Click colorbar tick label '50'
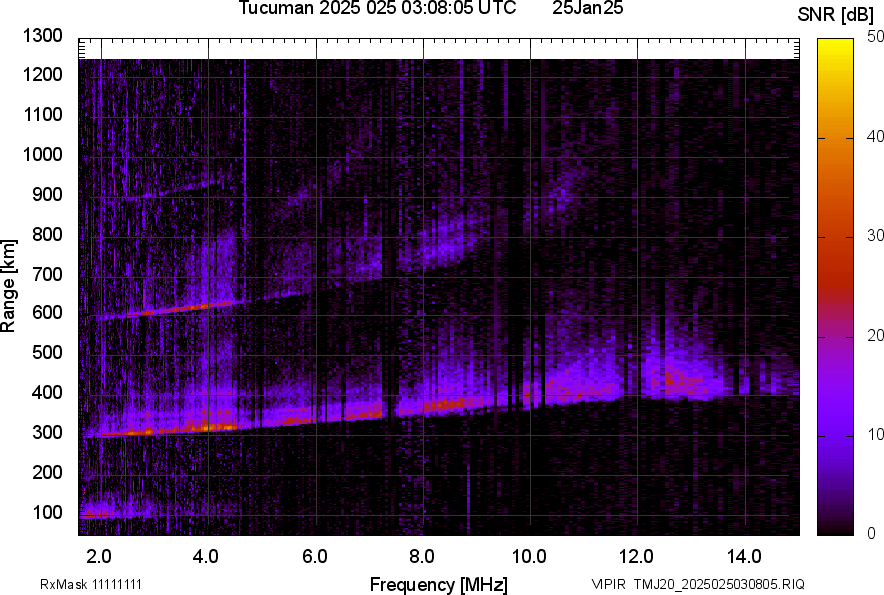 875,37
